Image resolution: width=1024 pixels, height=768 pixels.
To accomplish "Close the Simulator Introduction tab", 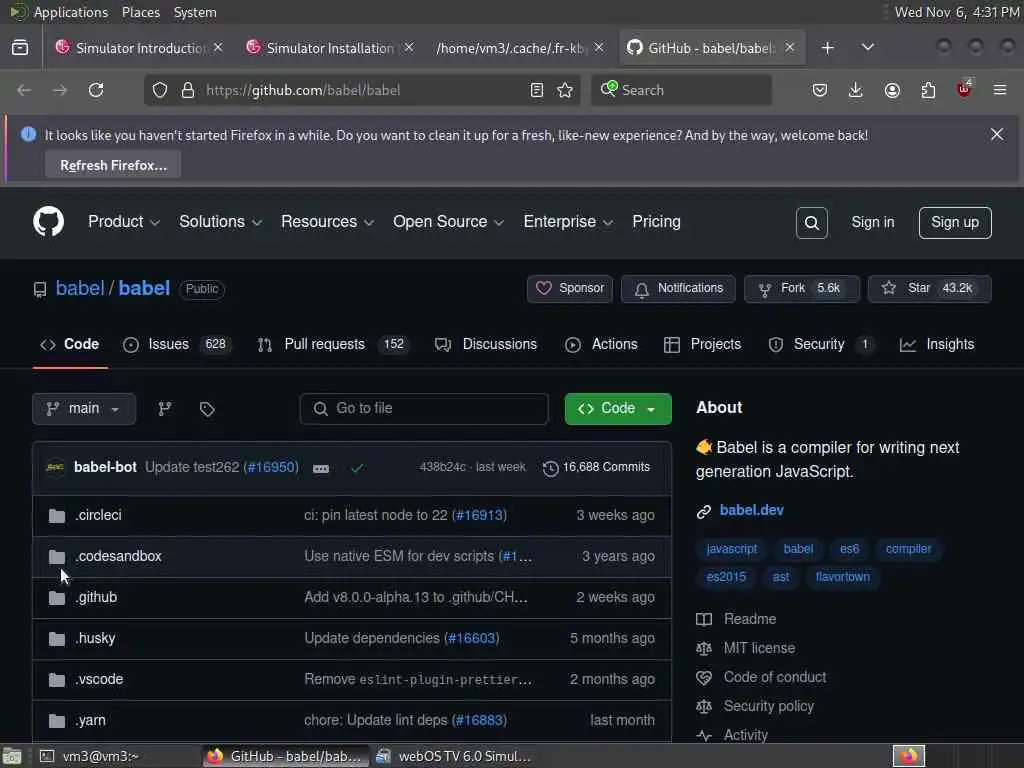I will [x=218, y=48].
